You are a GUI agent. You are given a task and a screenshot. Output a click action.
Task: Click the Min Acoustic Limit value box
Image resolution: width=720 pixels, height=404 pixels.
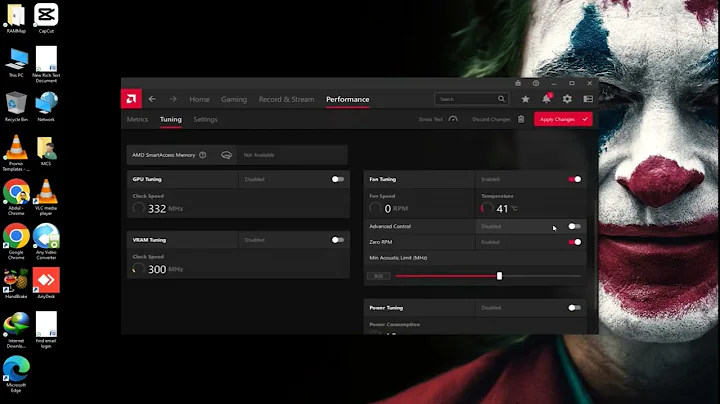point(378,276)
